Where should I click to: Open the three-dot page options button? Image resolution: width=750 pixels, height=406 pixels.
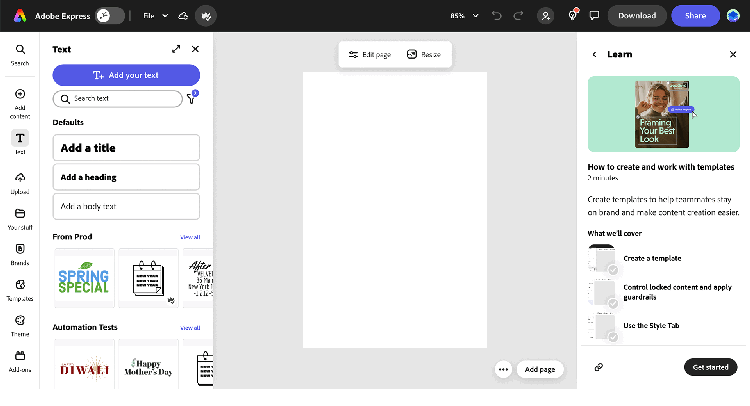503,369
